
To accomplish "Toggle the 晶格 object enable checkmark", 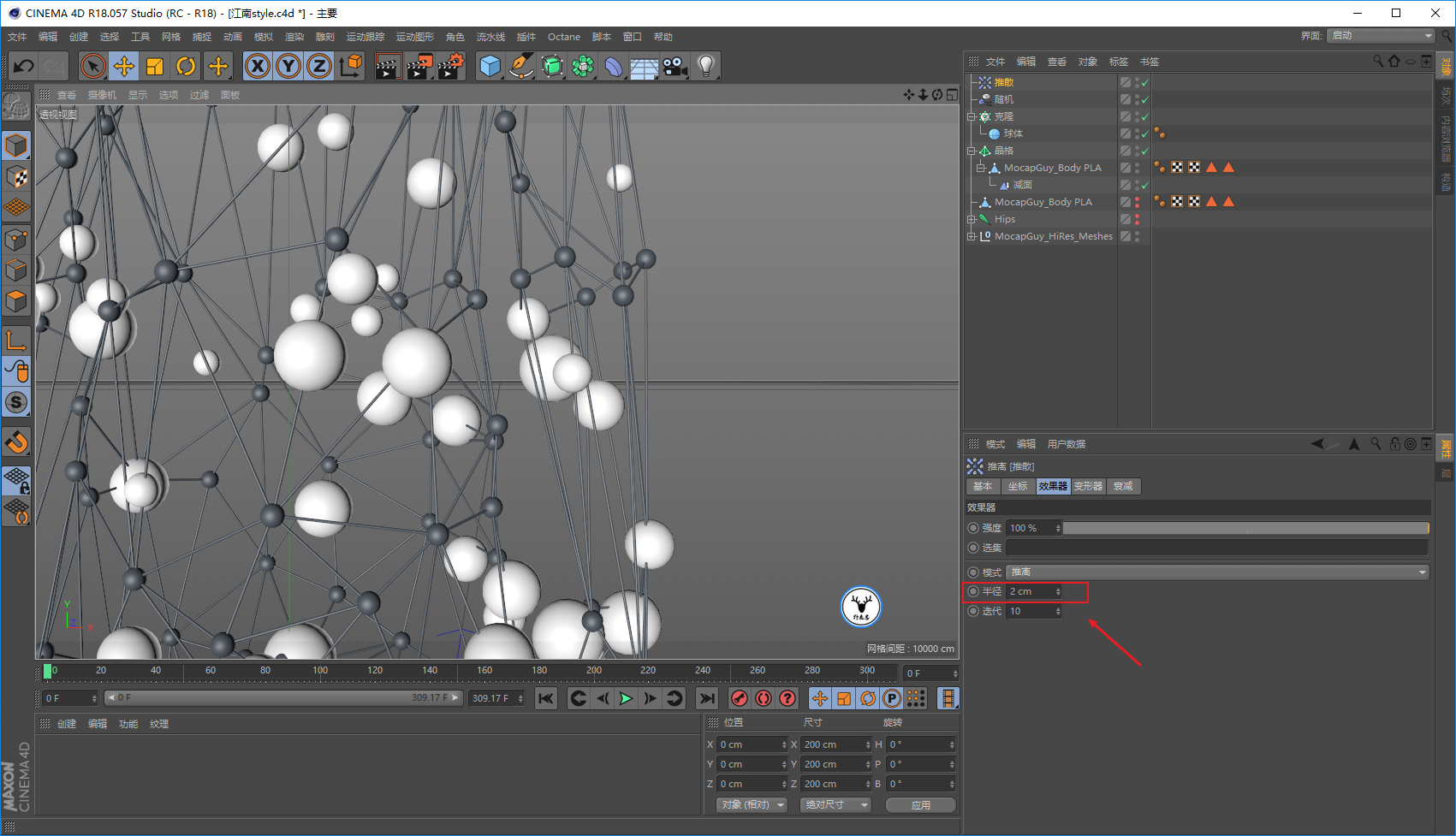I will [1144, 151].
